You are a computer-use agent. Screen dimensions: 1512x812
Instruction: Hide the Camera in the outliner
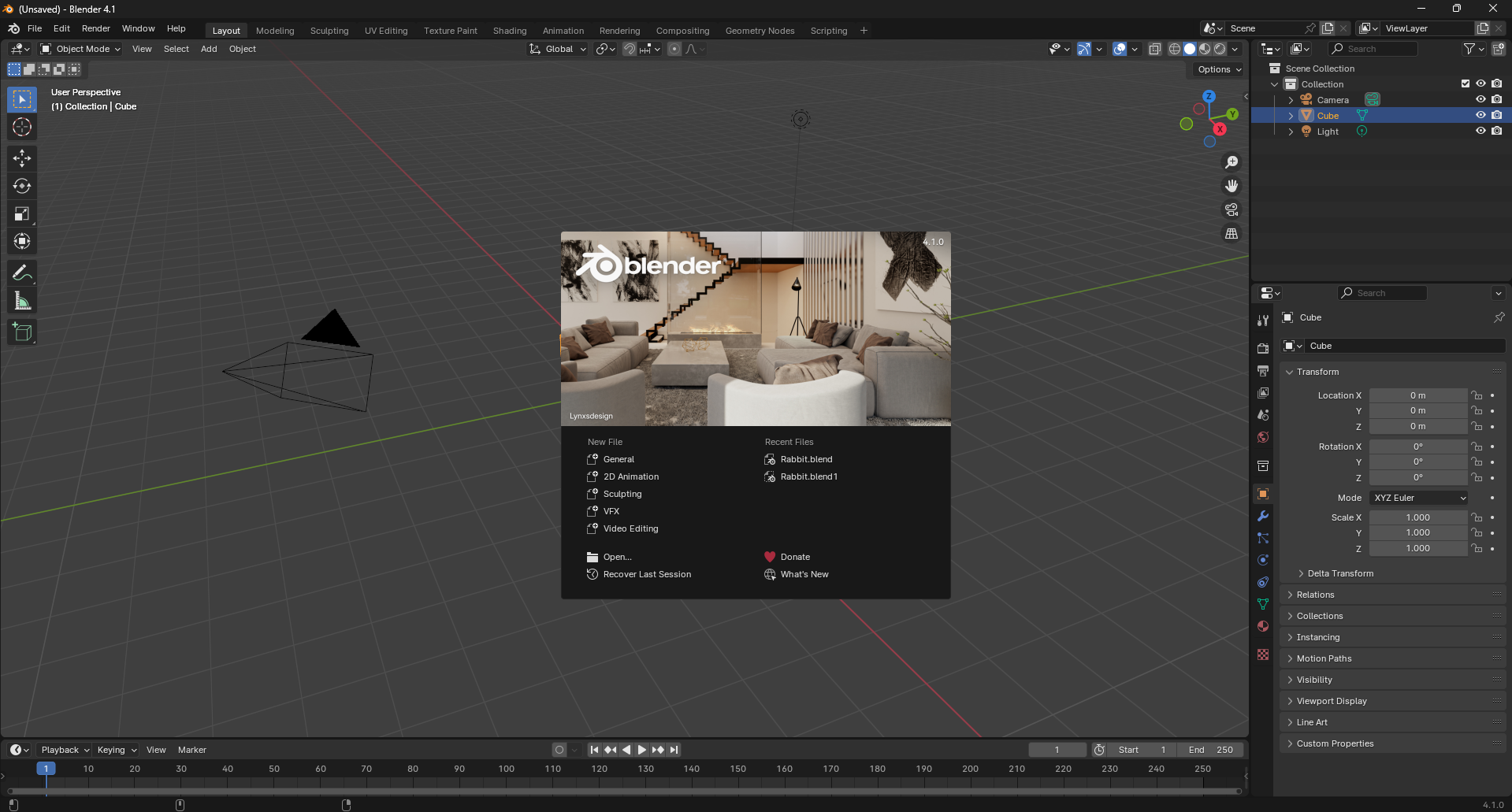tap(1480, 99)
